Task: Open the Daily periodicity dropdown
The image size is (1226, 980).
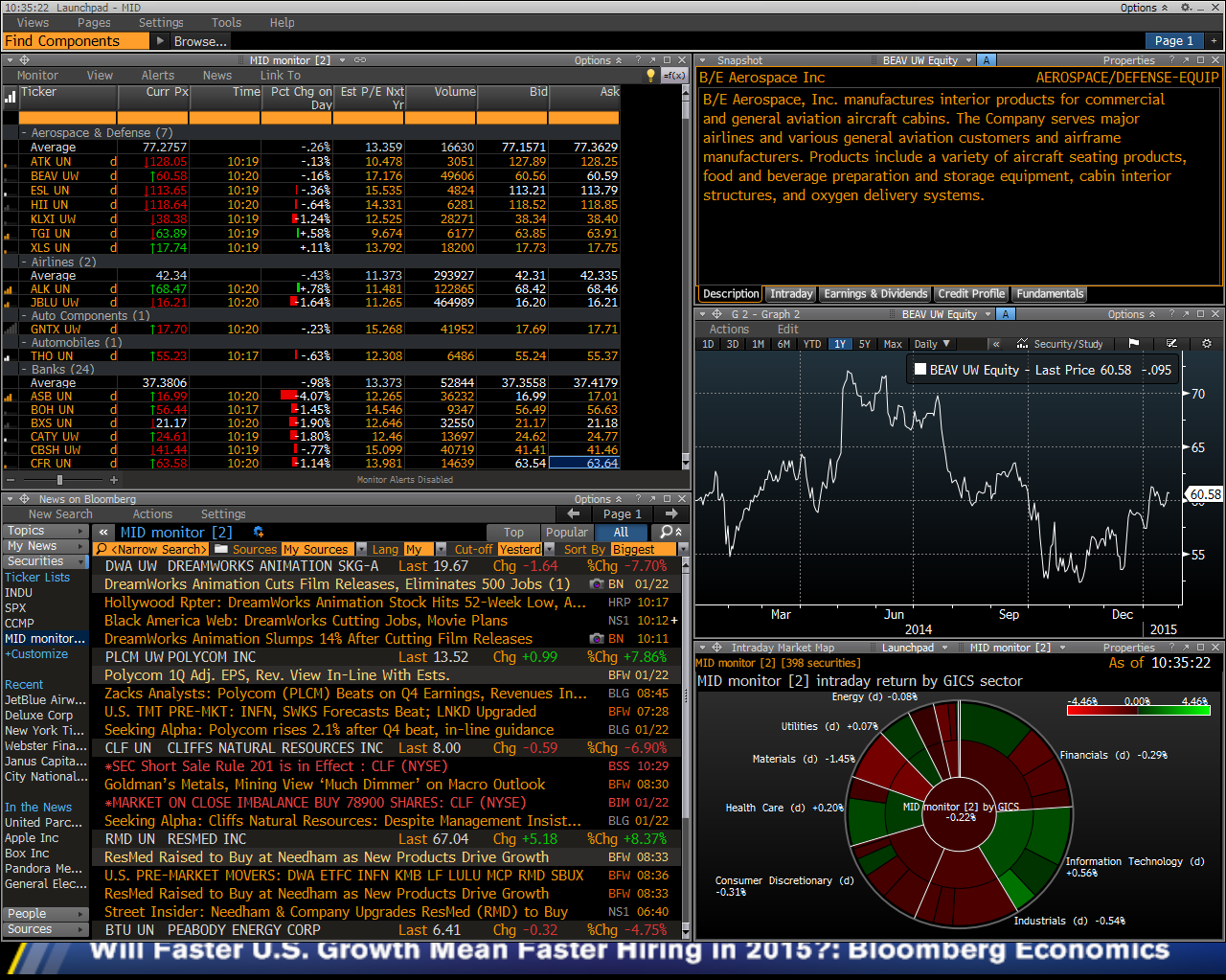Action: pos(931,344)
